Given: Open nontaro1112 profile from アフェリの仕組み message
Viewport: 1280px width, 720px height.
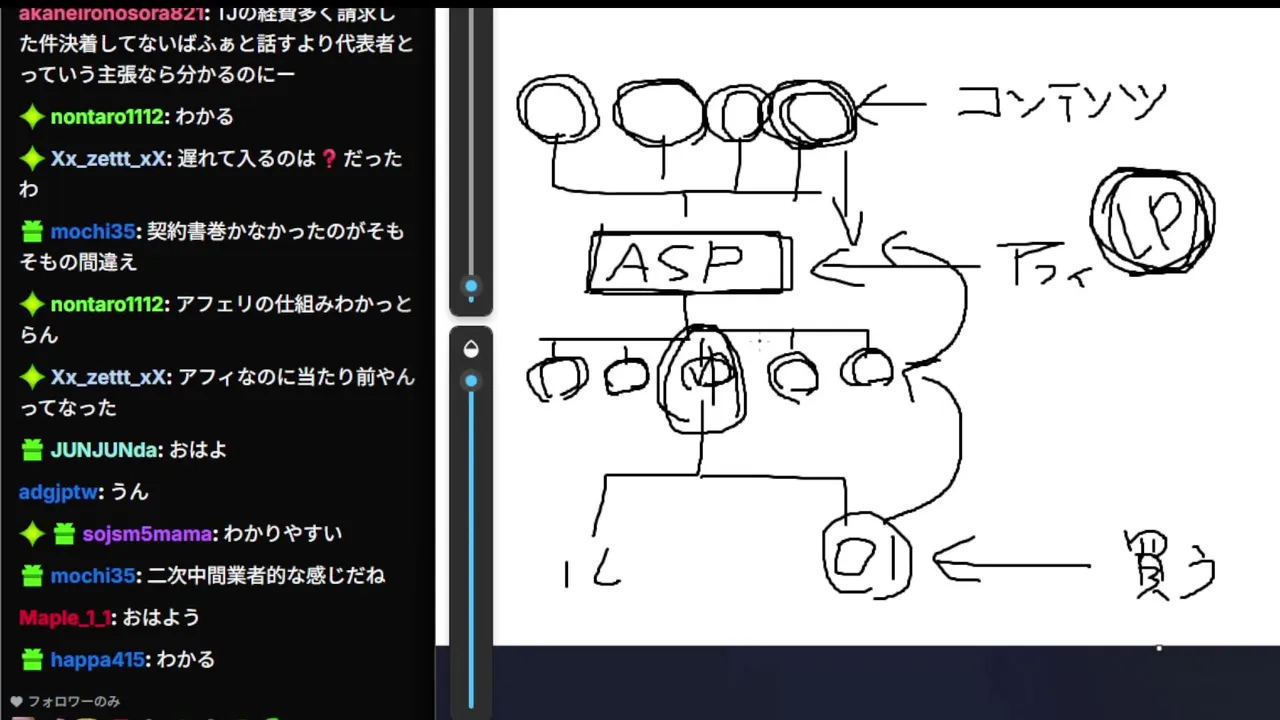Looking at the screenshot, I should [107, 304].
